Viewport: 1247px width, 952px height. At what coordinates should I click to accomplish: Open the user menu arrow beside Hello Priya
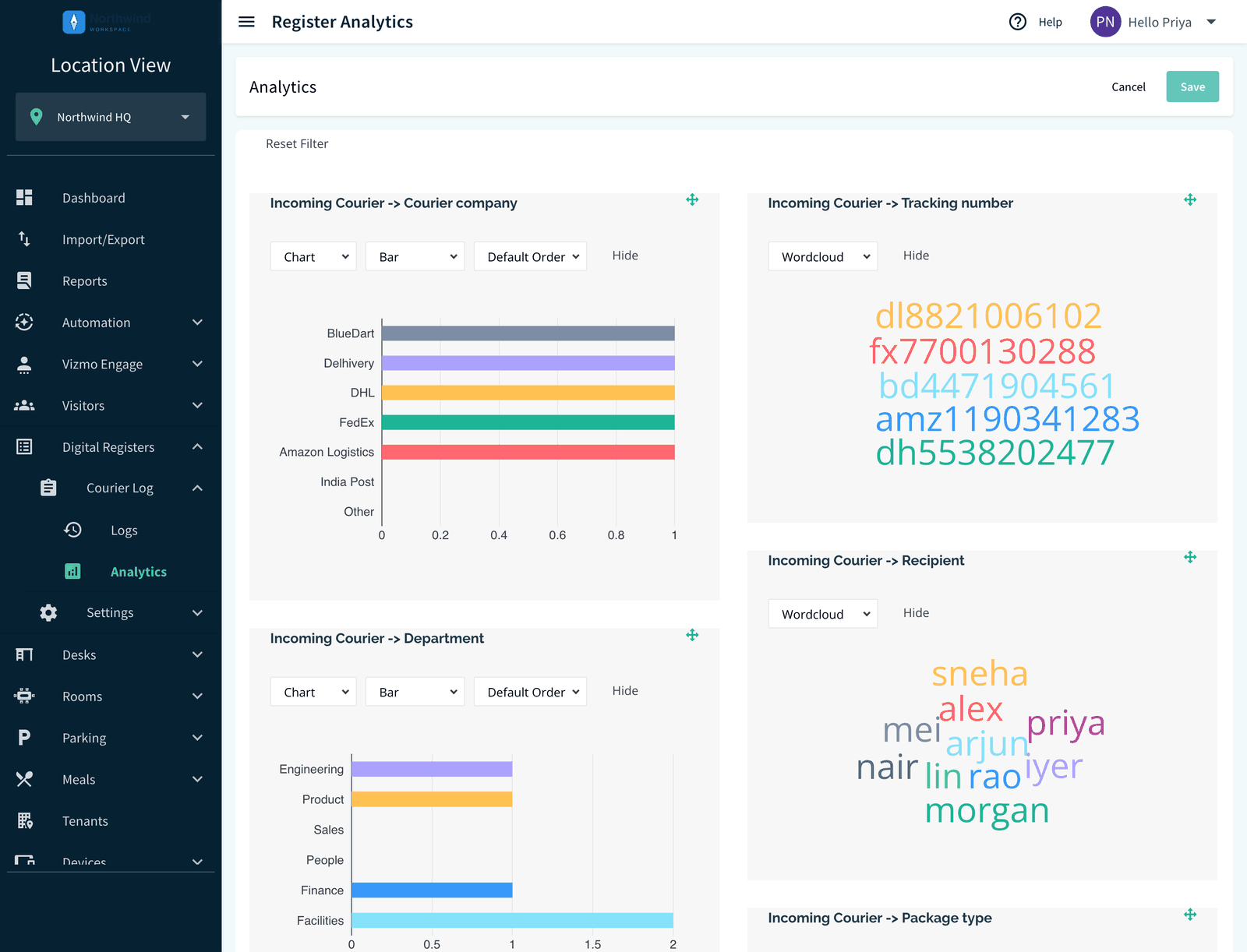(x=1211, y=22)
